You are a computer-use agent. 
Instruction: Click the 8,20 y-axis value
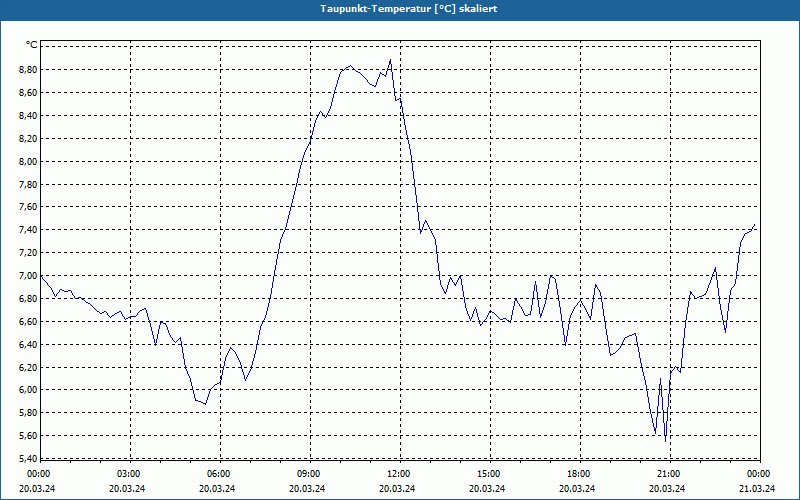pyautogui.click(x=28, y=138)
